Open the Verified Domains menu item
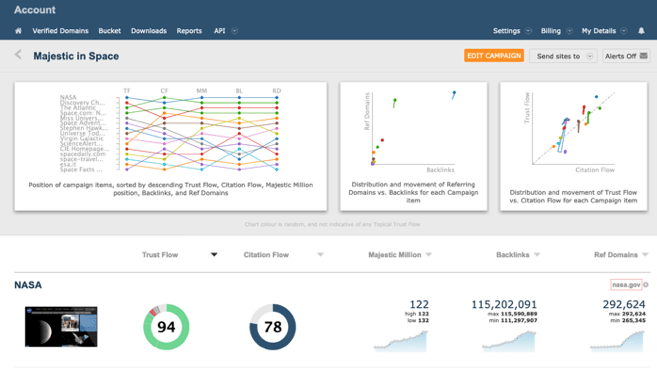This screenshot has height=372, width=657. [60, 31]
